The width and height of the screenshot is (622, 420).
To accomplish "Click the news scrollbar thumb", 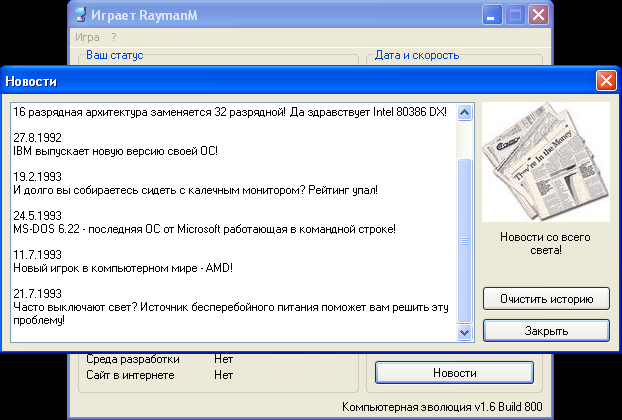I will (x=464, y=241).
